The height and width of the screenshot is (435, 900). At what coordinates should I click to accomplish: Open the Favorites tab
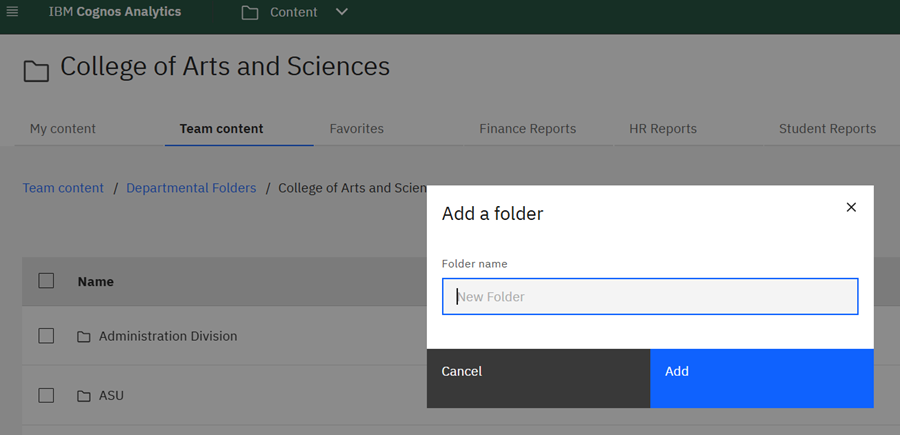[x=356, y=129]
